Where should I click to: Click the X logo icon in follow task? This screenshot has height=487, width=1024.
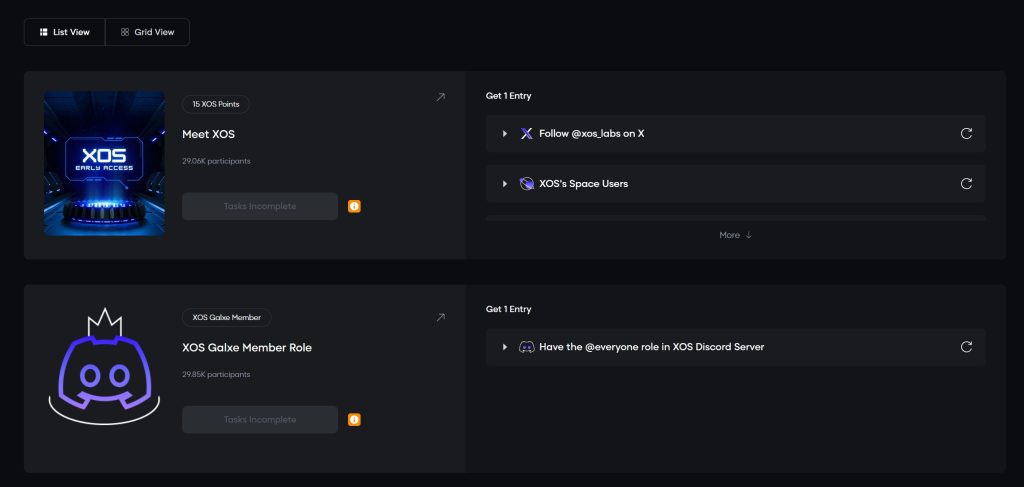(526, 134)
